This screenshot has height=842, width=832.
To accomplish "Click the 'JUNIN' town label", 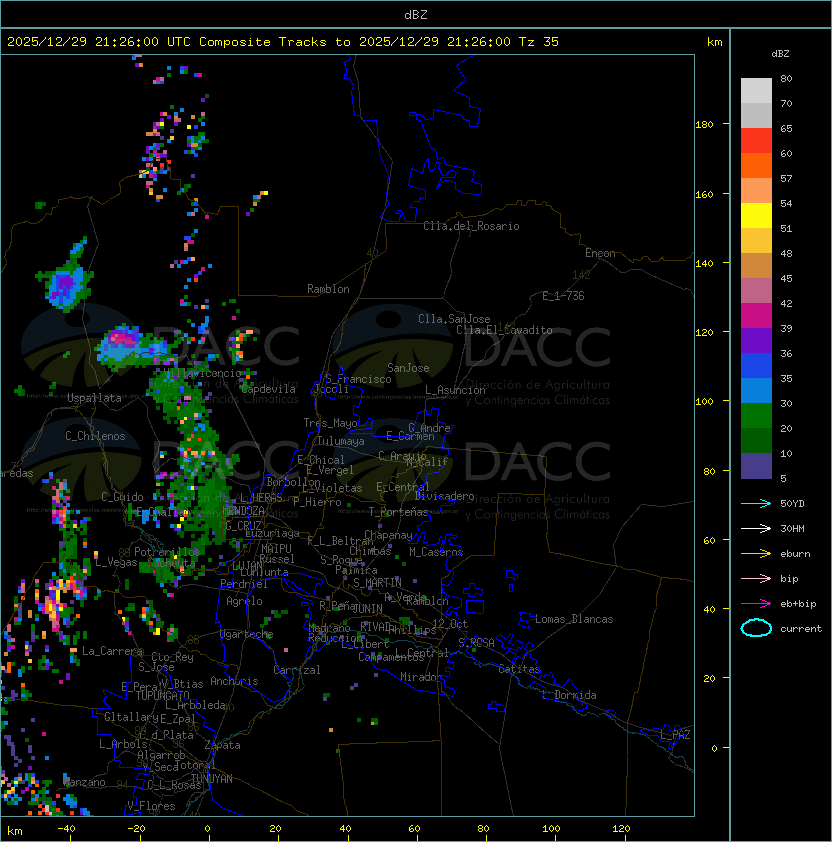I will coord(367,608).
